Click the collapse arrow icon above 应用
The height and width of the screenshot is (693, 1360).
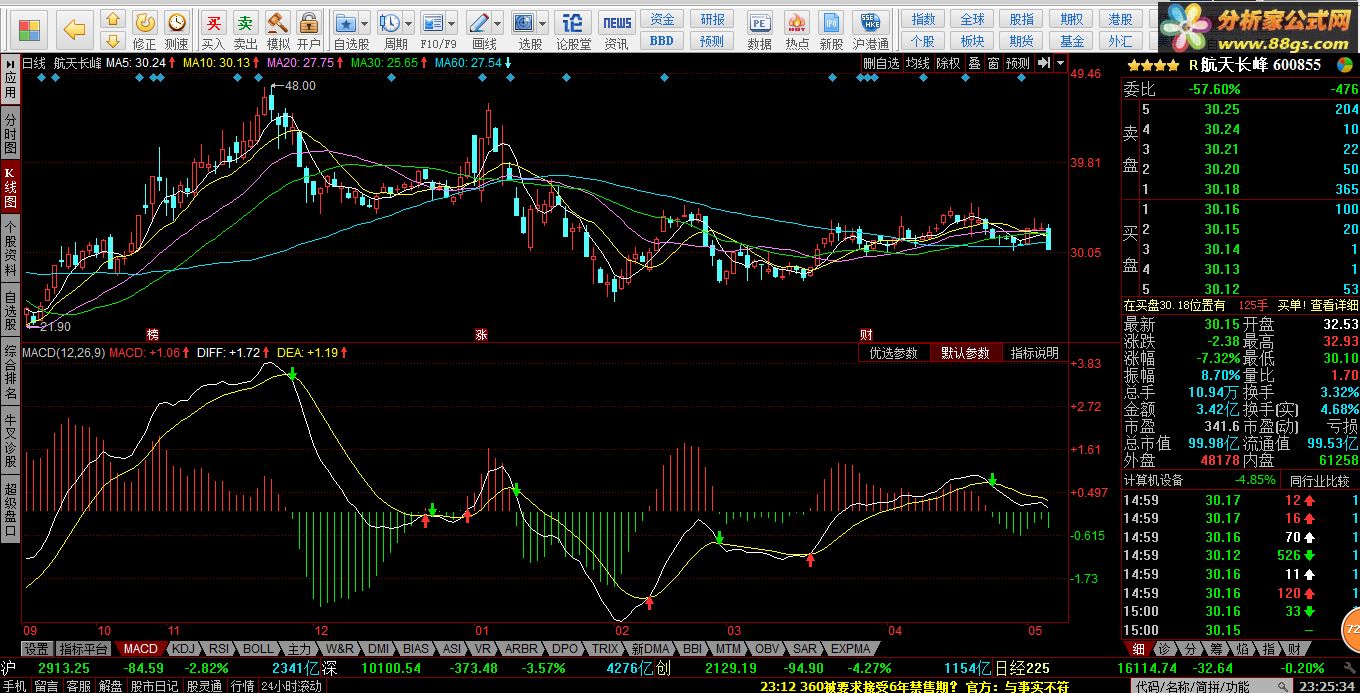10,62
